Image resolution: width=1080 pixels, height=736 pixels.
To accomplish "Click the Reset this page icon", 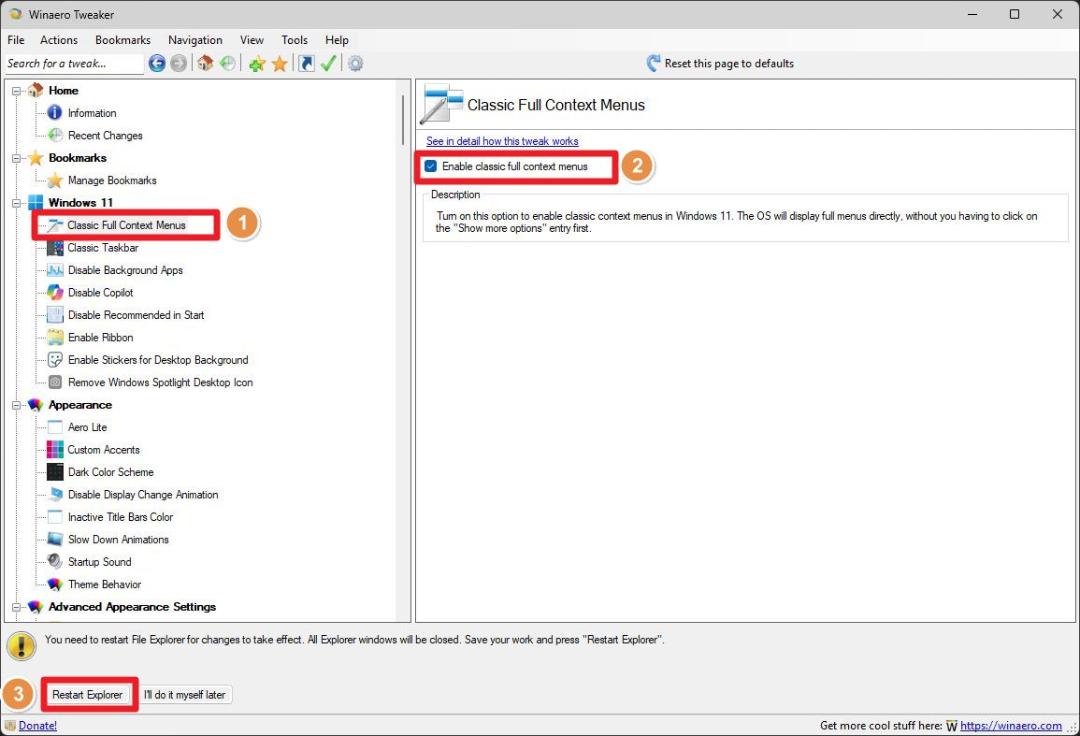I will [653, 63].
